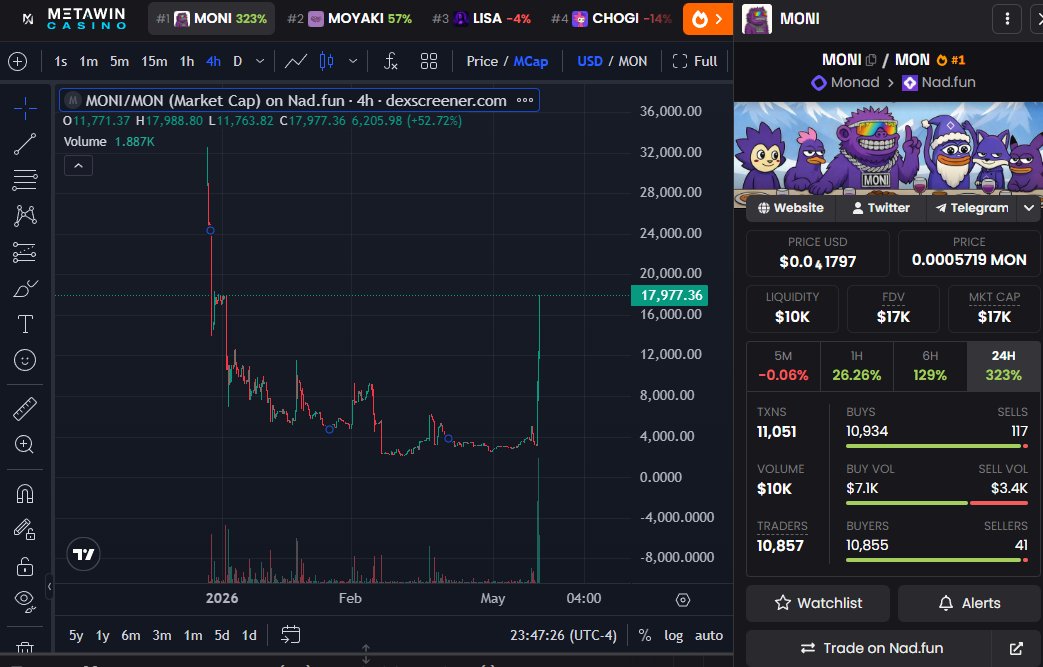Open the MONI three-dot options menu

[1007, 19]
